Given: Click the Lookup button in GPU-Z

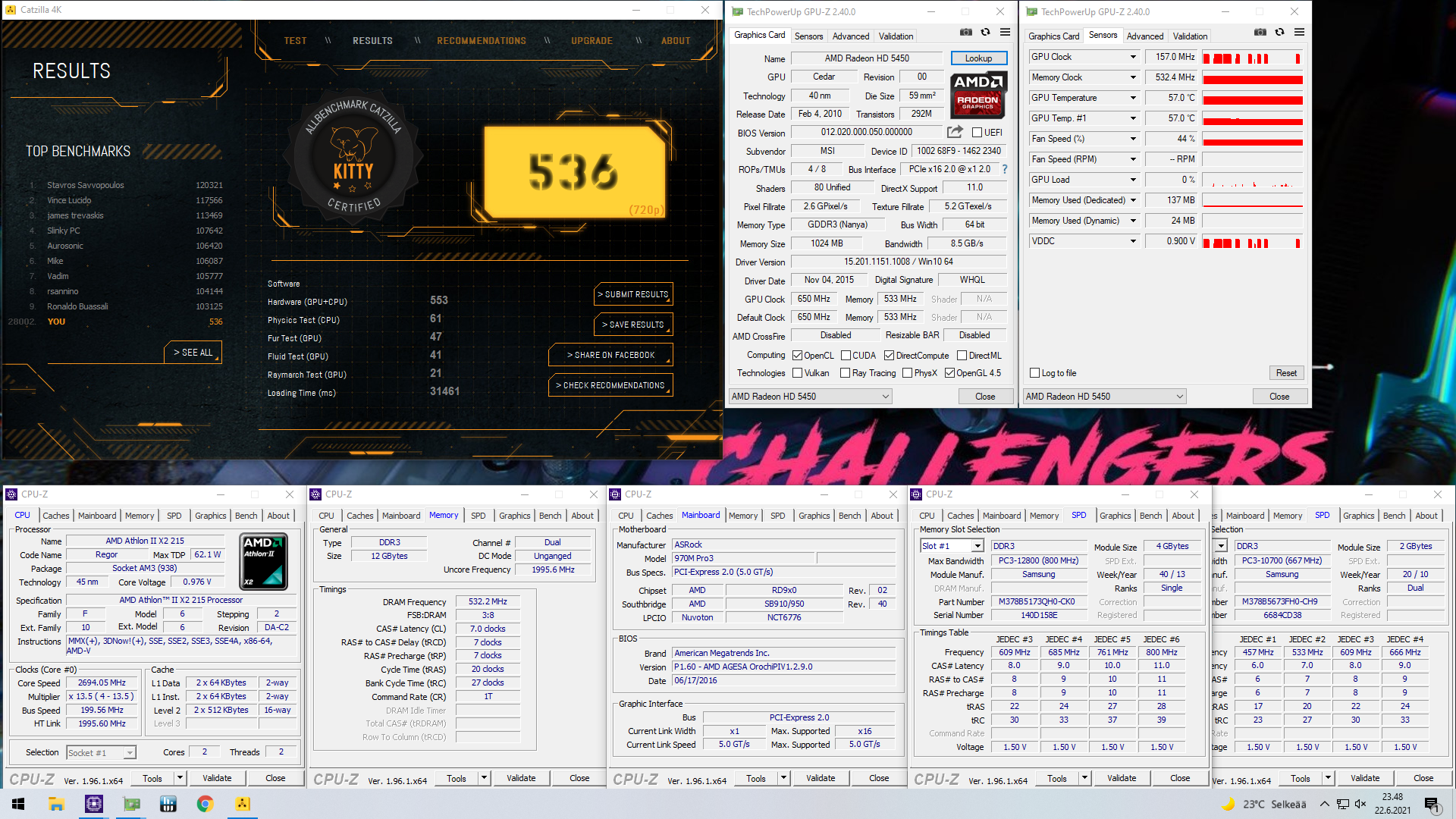Looking at the screenshot, I should click(978, 58).
